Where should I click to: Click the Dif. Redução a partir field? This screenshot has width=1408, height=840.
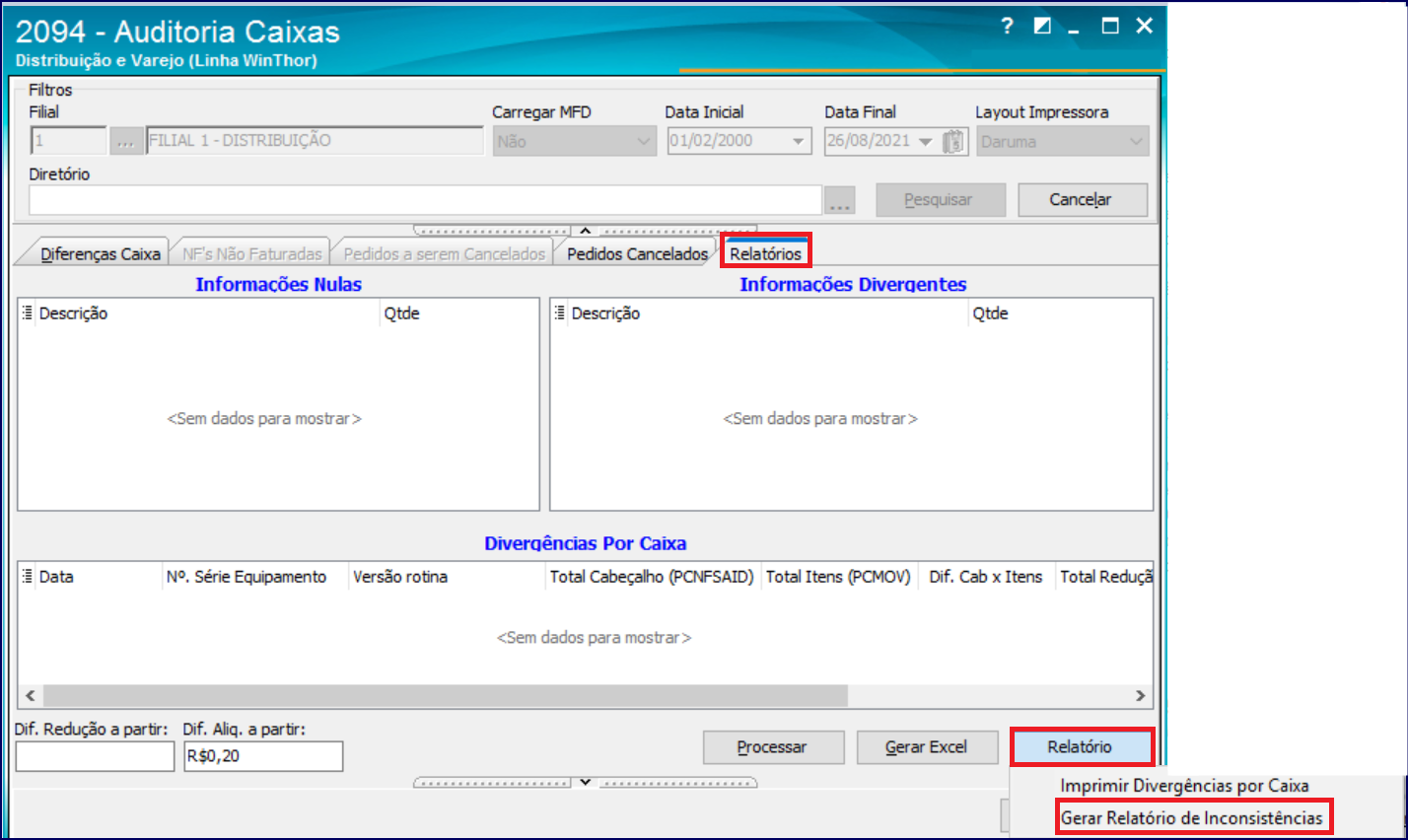coord(95,756)
